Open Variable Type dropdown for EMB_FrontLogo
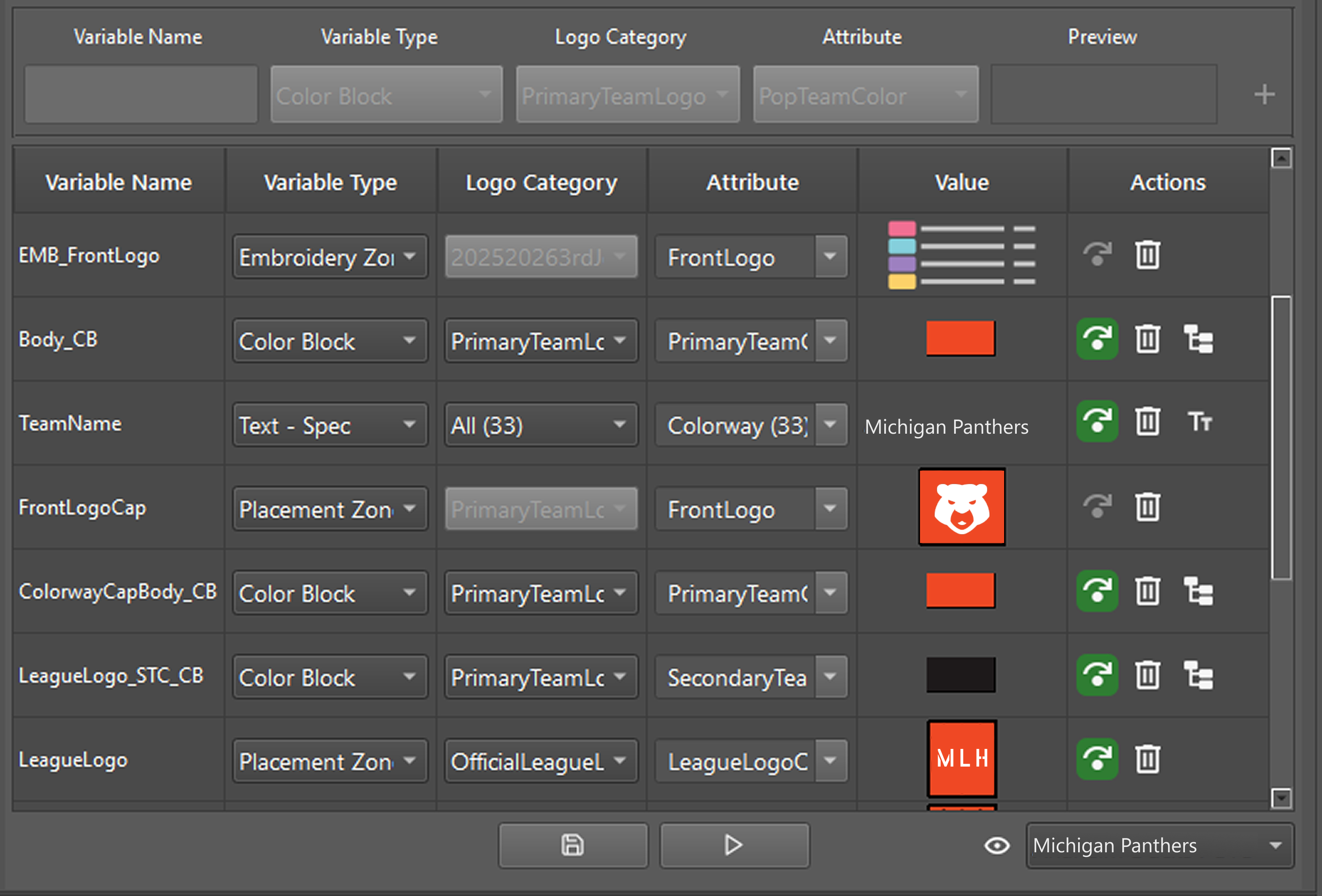Image resolution: width=1322 pixels, height=896 pixels. click(330, 257)
